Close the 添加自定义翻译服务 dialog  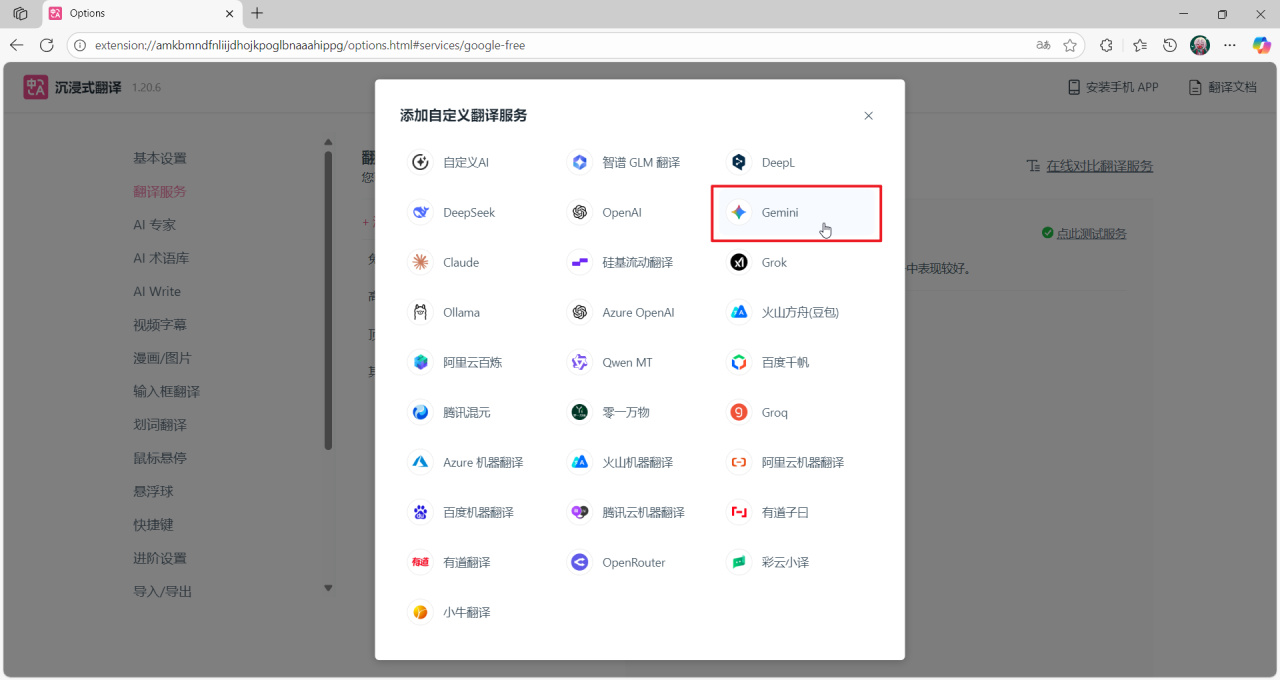tap(868, 116)
